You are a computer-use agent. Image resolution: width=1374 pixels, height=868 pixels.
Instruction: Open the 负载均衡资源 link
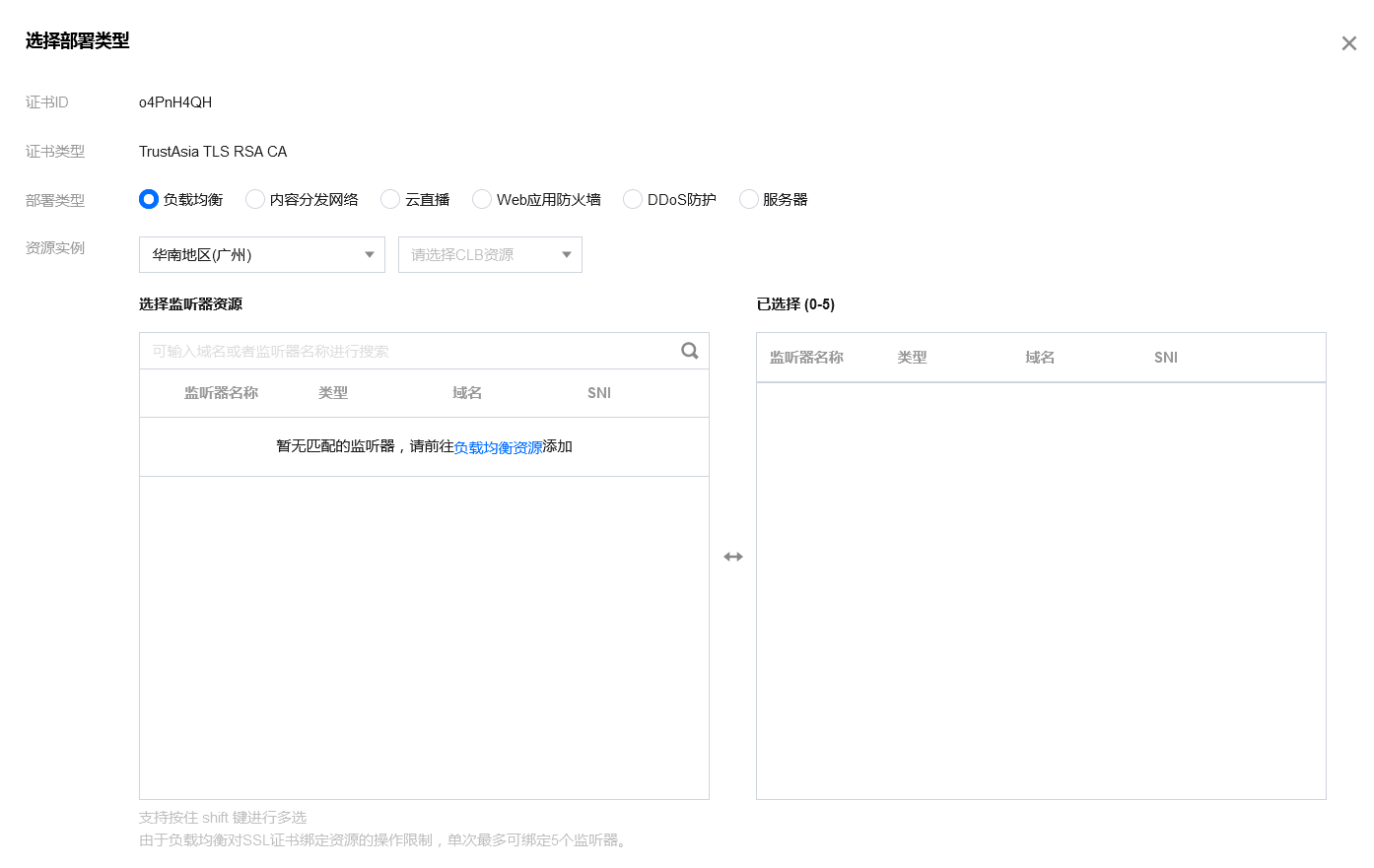click(x=499, y=447)
